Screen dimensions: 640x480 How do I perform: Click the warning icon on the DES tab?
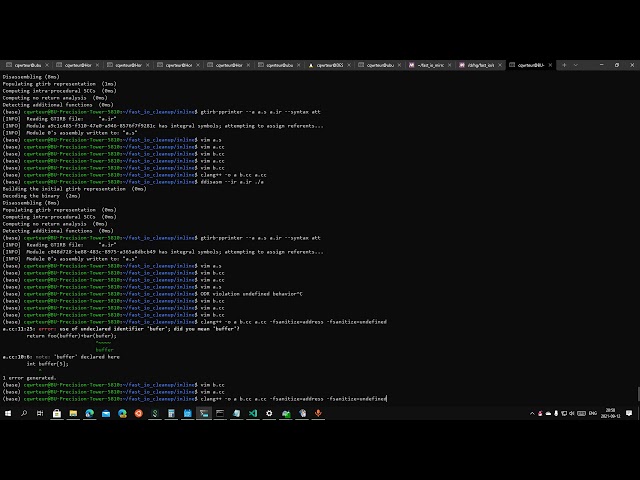click(311, 65)
